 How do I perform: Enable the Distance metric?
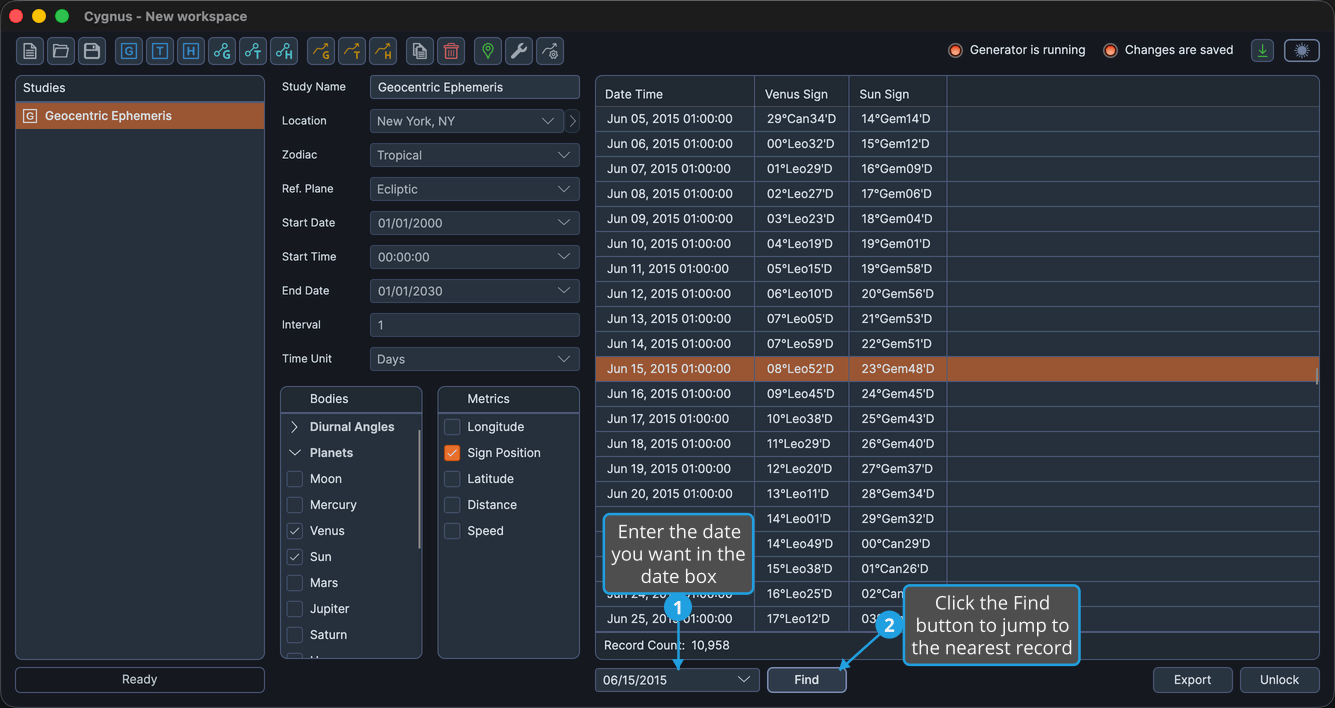tap(452, 505)
